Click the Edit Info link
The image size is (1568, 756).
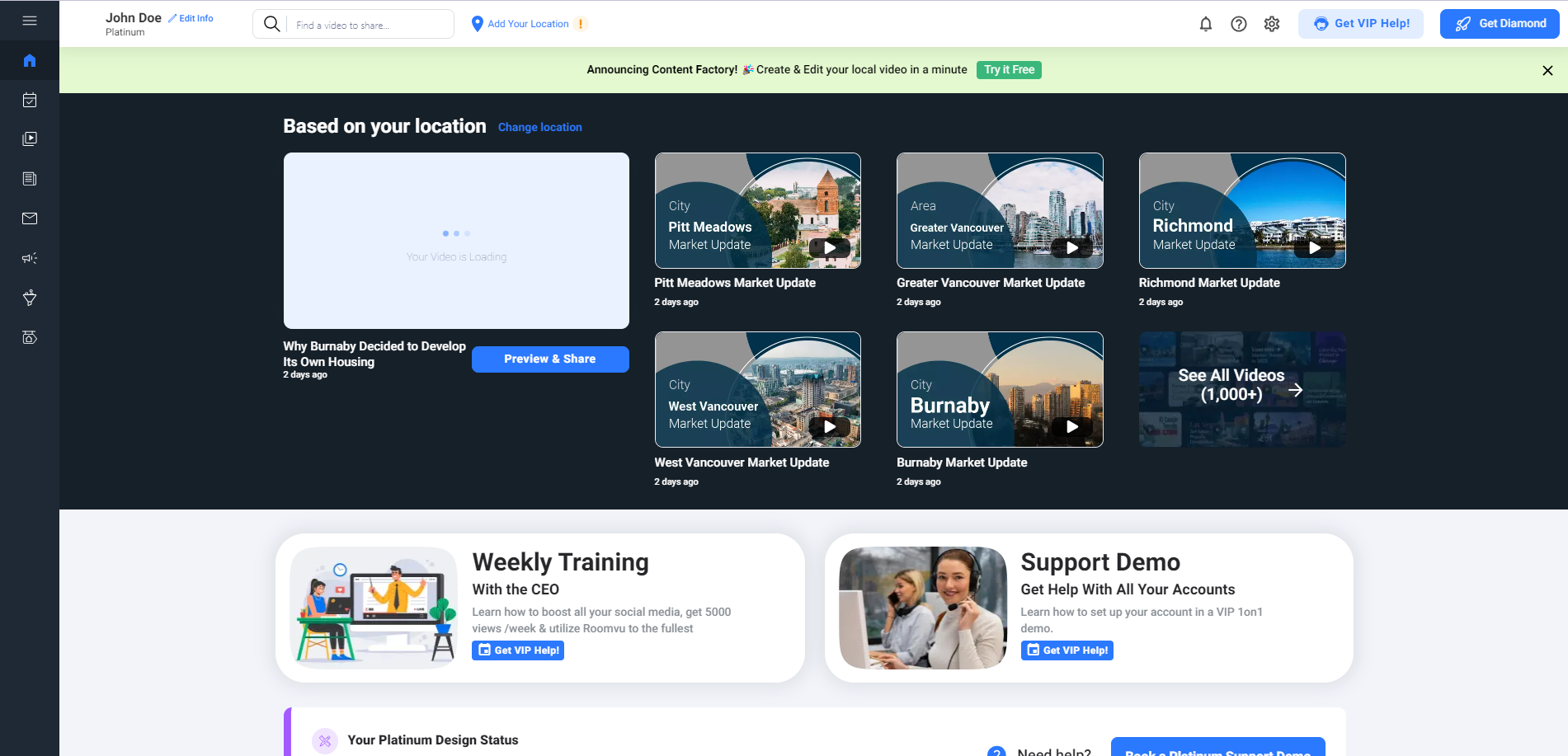[x=191, y=18]
